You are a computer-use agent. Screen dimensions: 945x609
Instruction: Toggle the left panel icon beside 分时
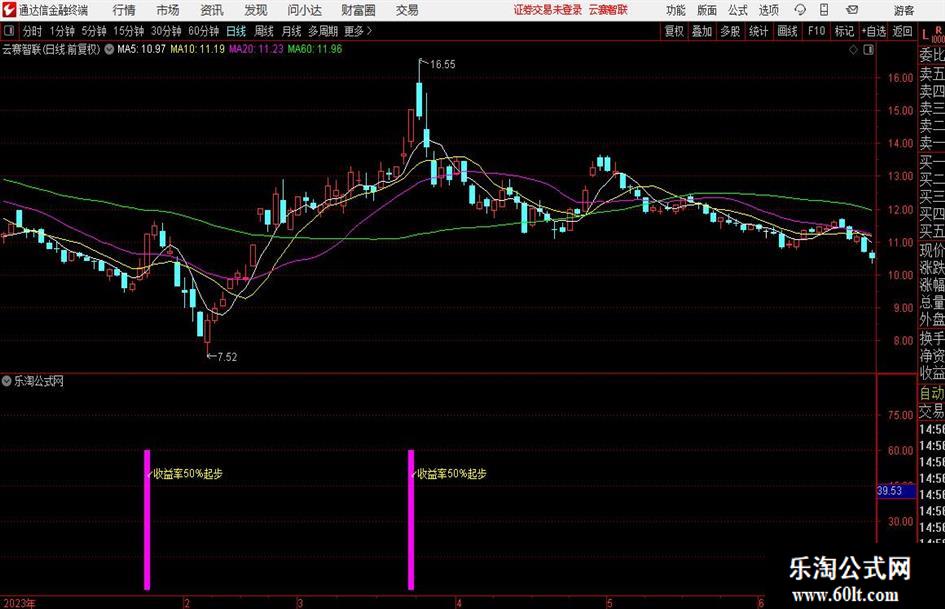tap(9, 31)
